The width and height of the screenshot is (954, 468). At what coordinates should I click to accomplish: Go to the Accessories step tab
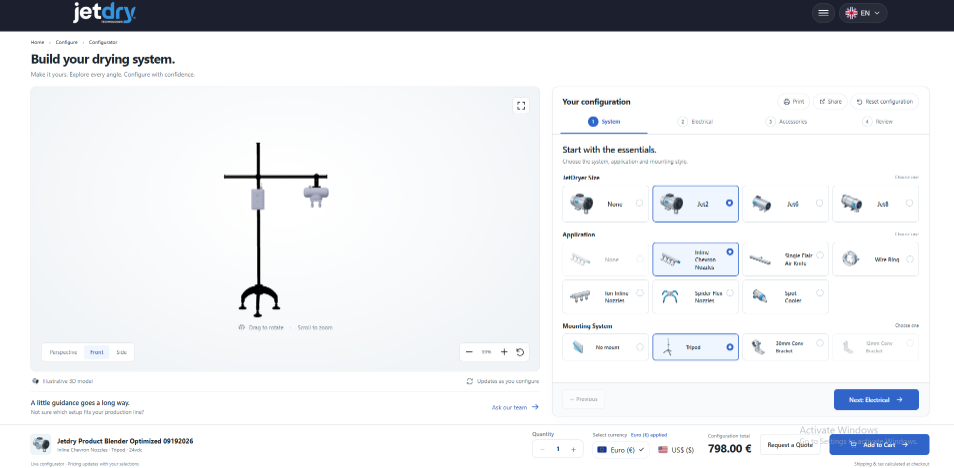pyautogui.click(x=786, y=122)
